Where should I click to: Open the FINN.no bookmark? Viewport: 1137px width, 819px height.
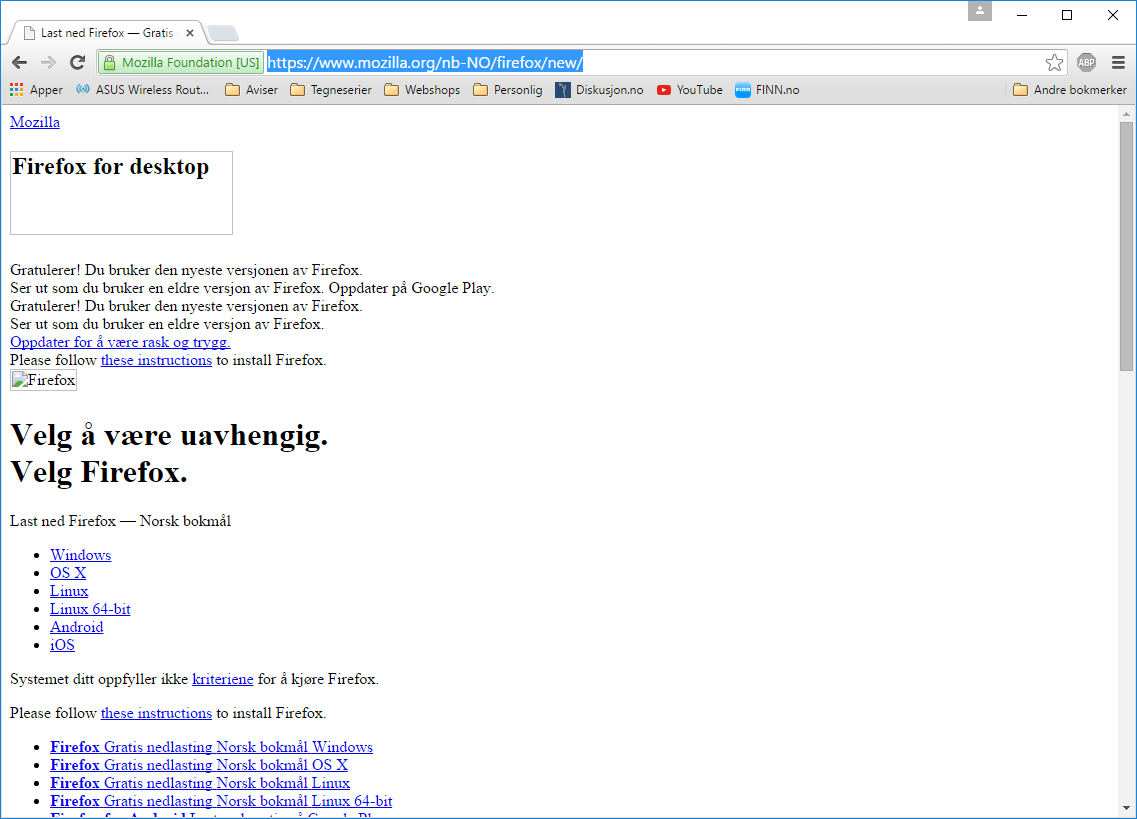[x=767, y=90]
